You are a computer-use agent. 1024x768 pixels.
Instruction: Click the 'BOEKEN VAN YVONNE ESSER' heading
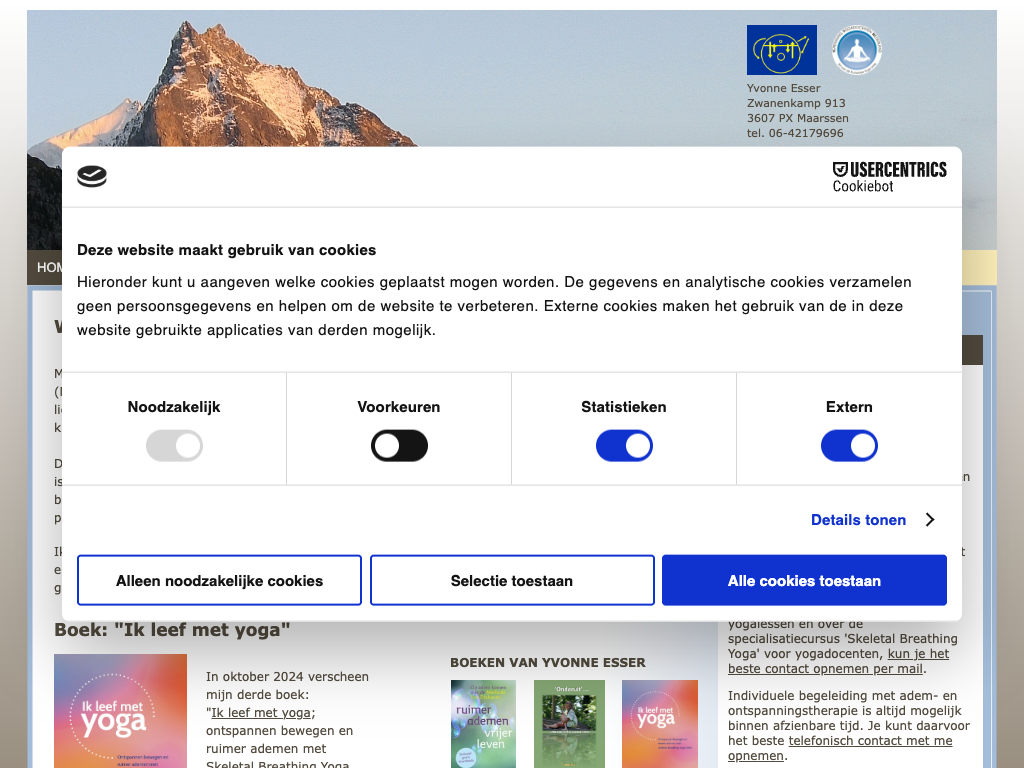[548, 663]
